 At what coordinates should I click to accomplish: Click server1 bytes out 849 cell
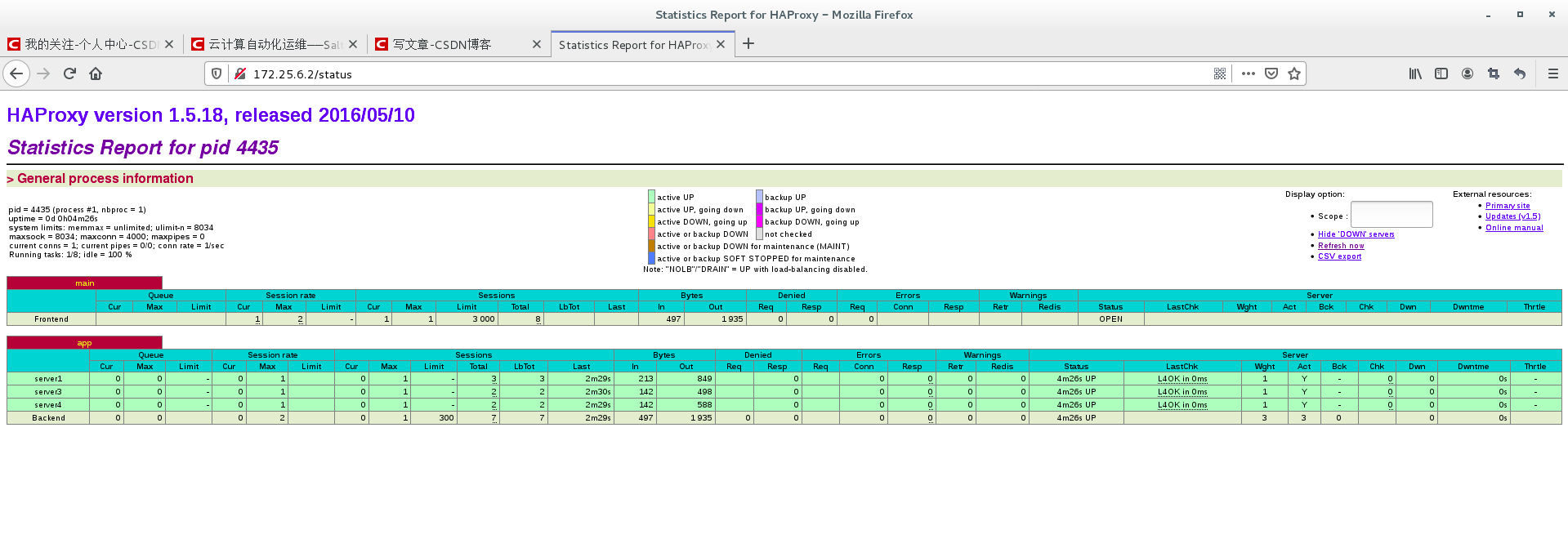click(x=686, y=379)
